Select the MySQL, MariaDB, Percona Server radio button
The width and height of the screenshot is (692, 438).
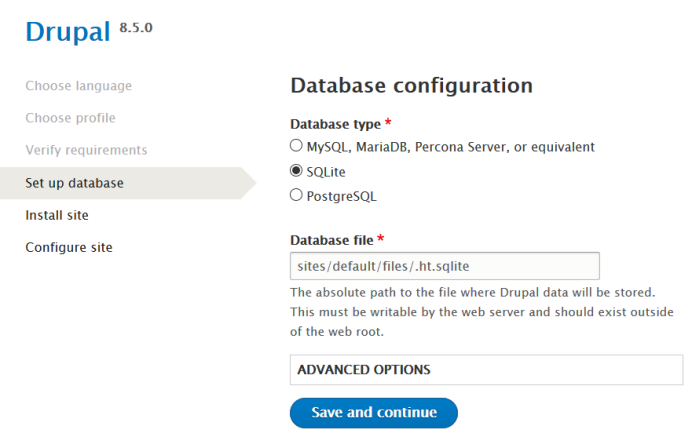coord(296,146)
